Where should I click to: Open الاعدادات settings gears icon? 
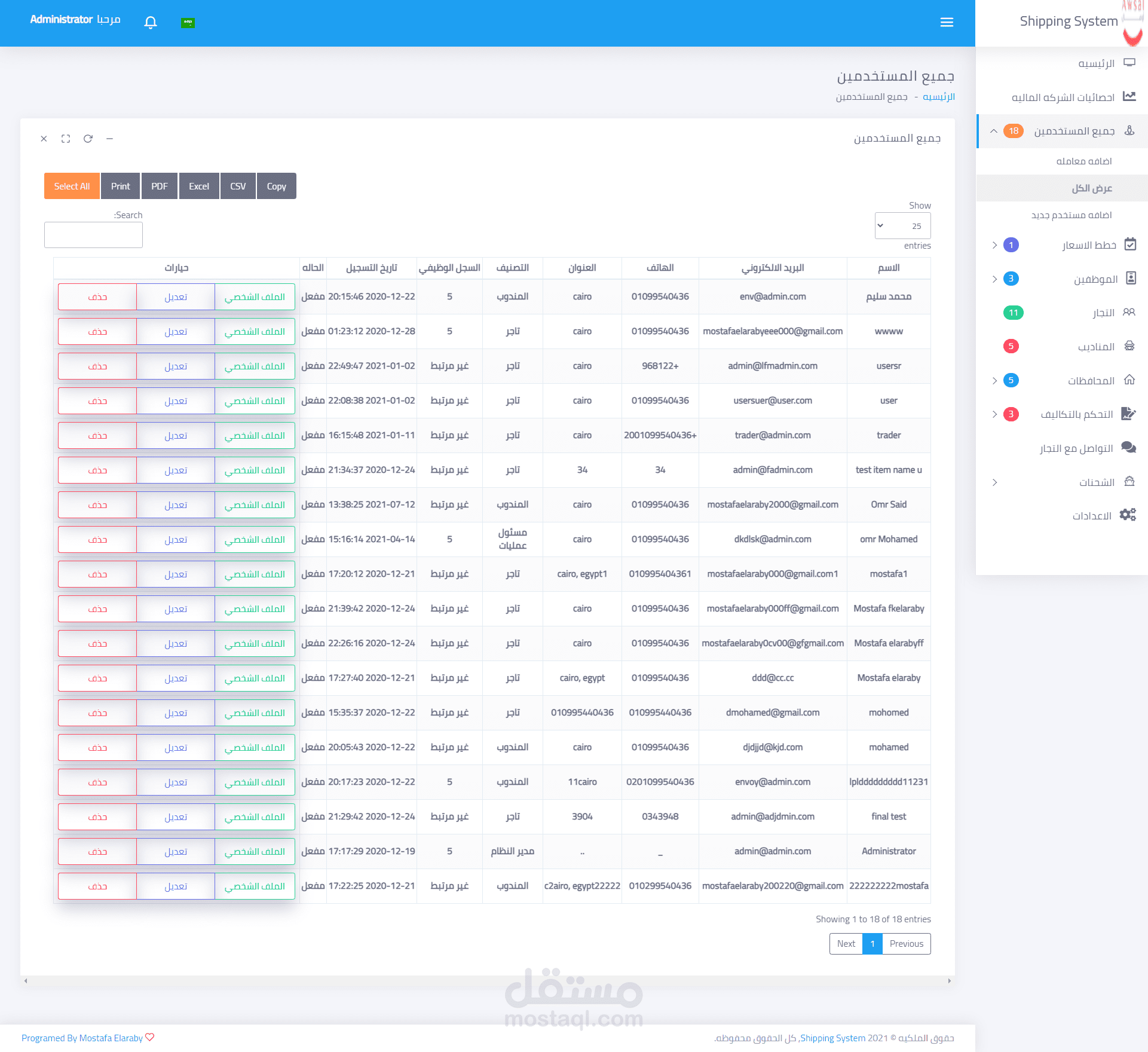point(1128,515)
